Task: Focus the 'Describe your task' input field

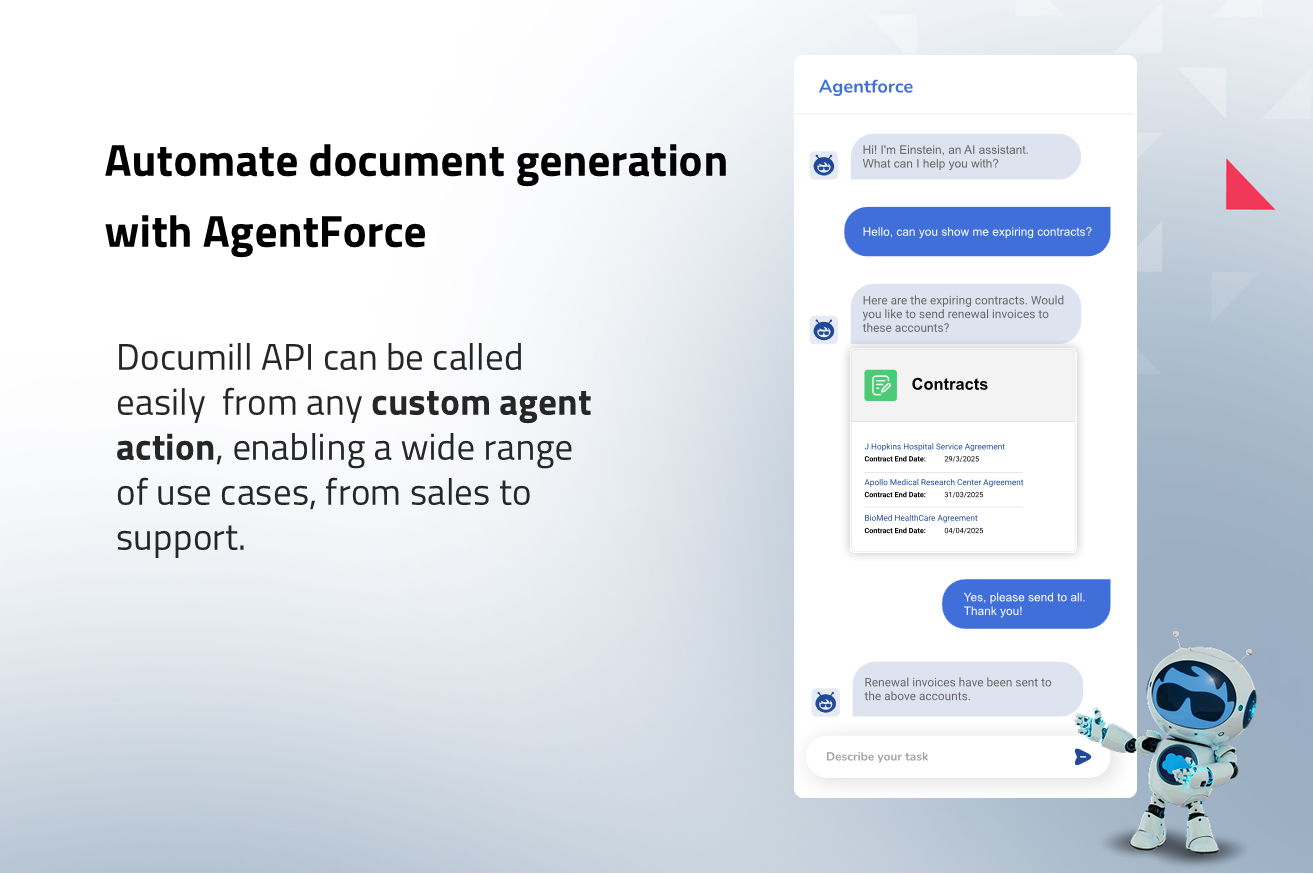Action: [x=958, y=757]
